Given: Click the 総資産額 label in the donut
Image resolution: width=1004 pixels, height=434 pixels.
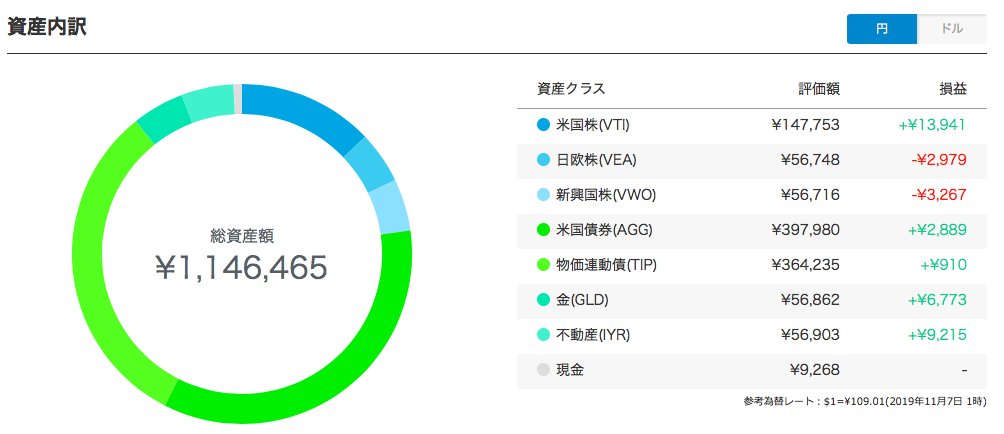Looking at the screenshot, I should [x=242, y=236].
